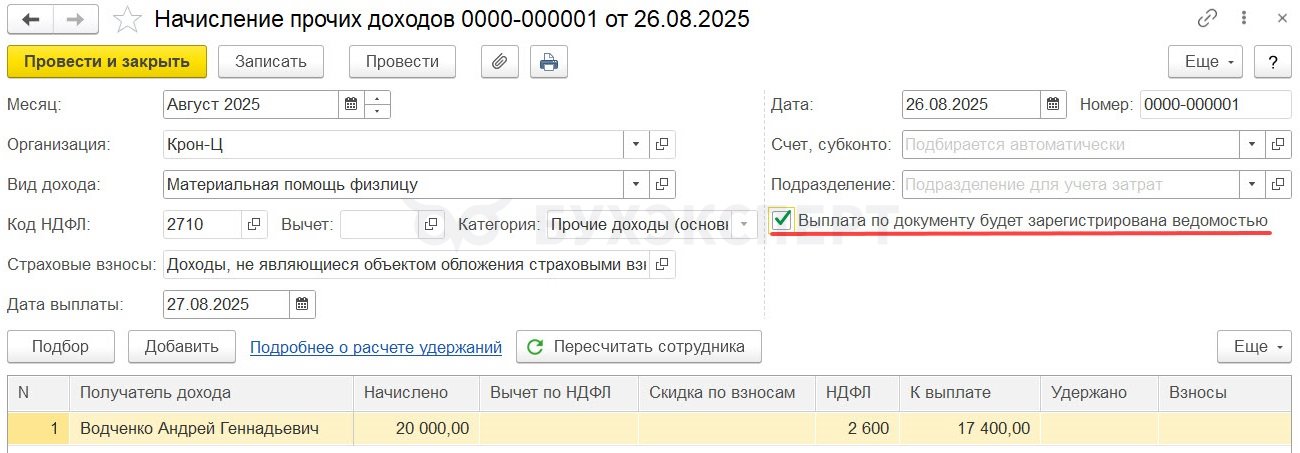
Task: Click the back navigation arrow
Action: point(31,19)
